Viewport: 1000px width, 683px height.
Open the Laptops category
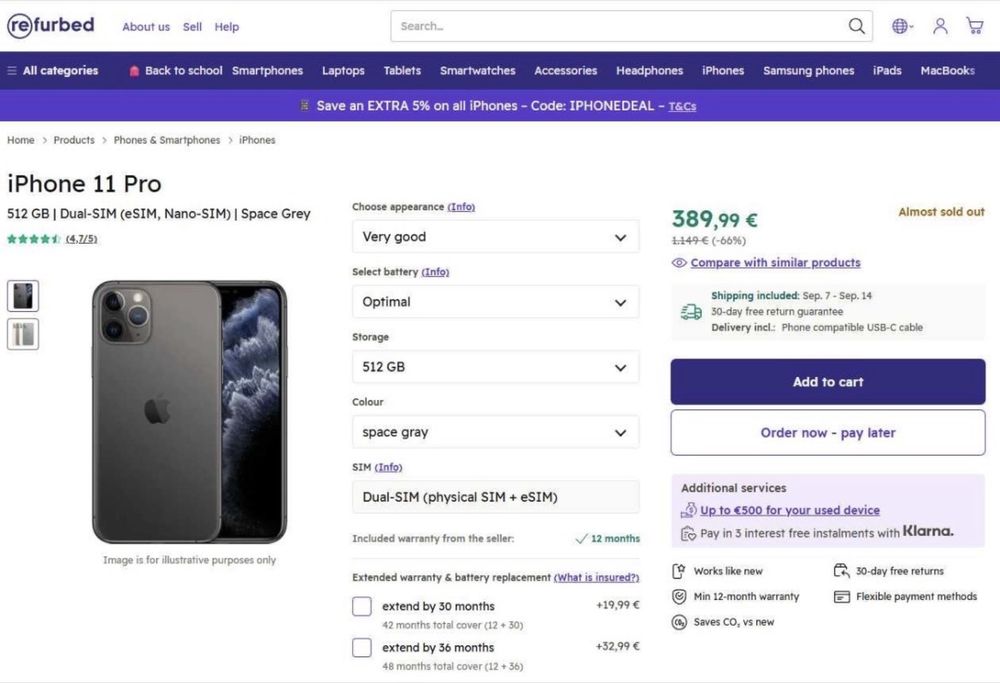(x=343, y=71)
